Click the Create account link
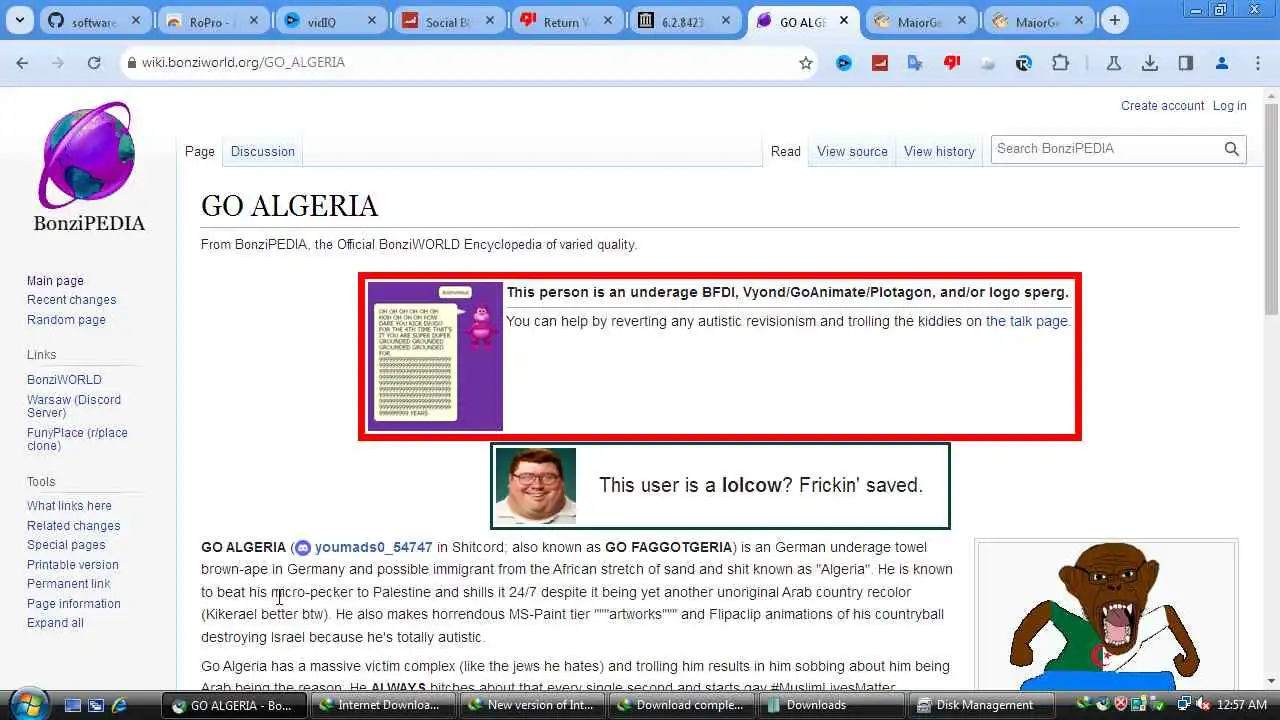The image size is (1280, 720). click(1162, 106)
